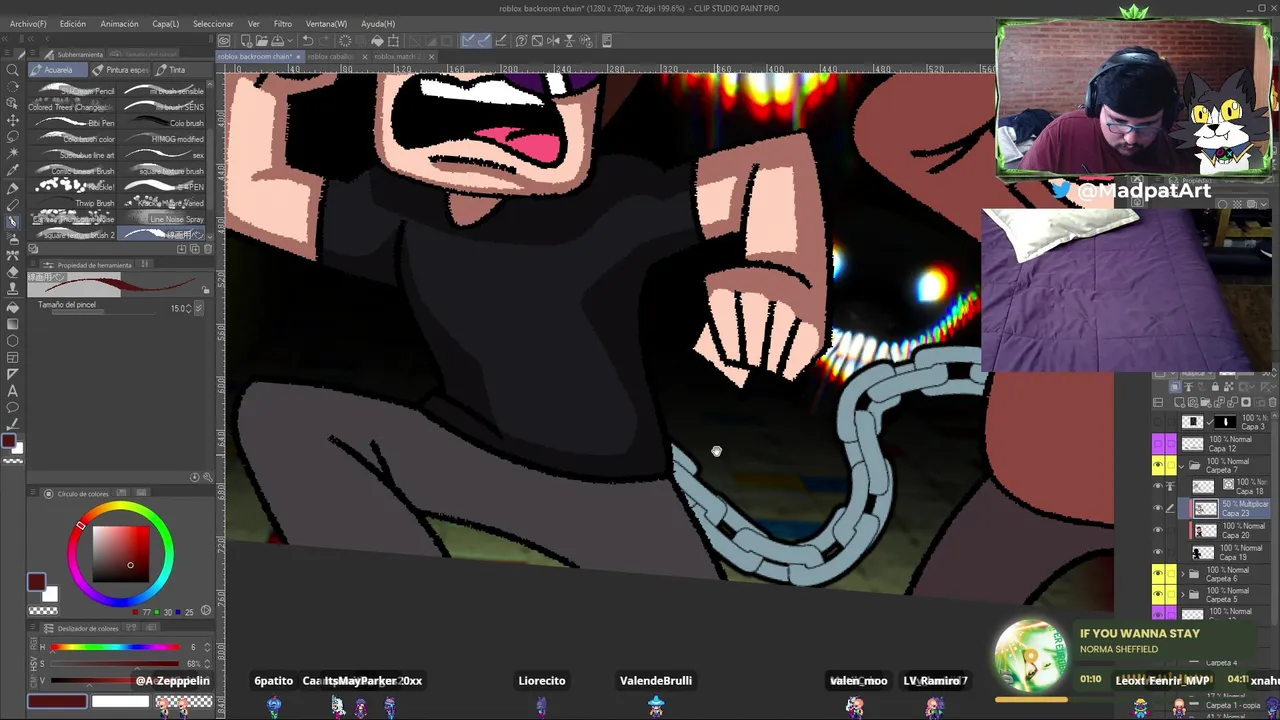The width and height of the screenshot is (1280, 720).
Task: Choose the Thwip Brush
Action: coord(74,203)
